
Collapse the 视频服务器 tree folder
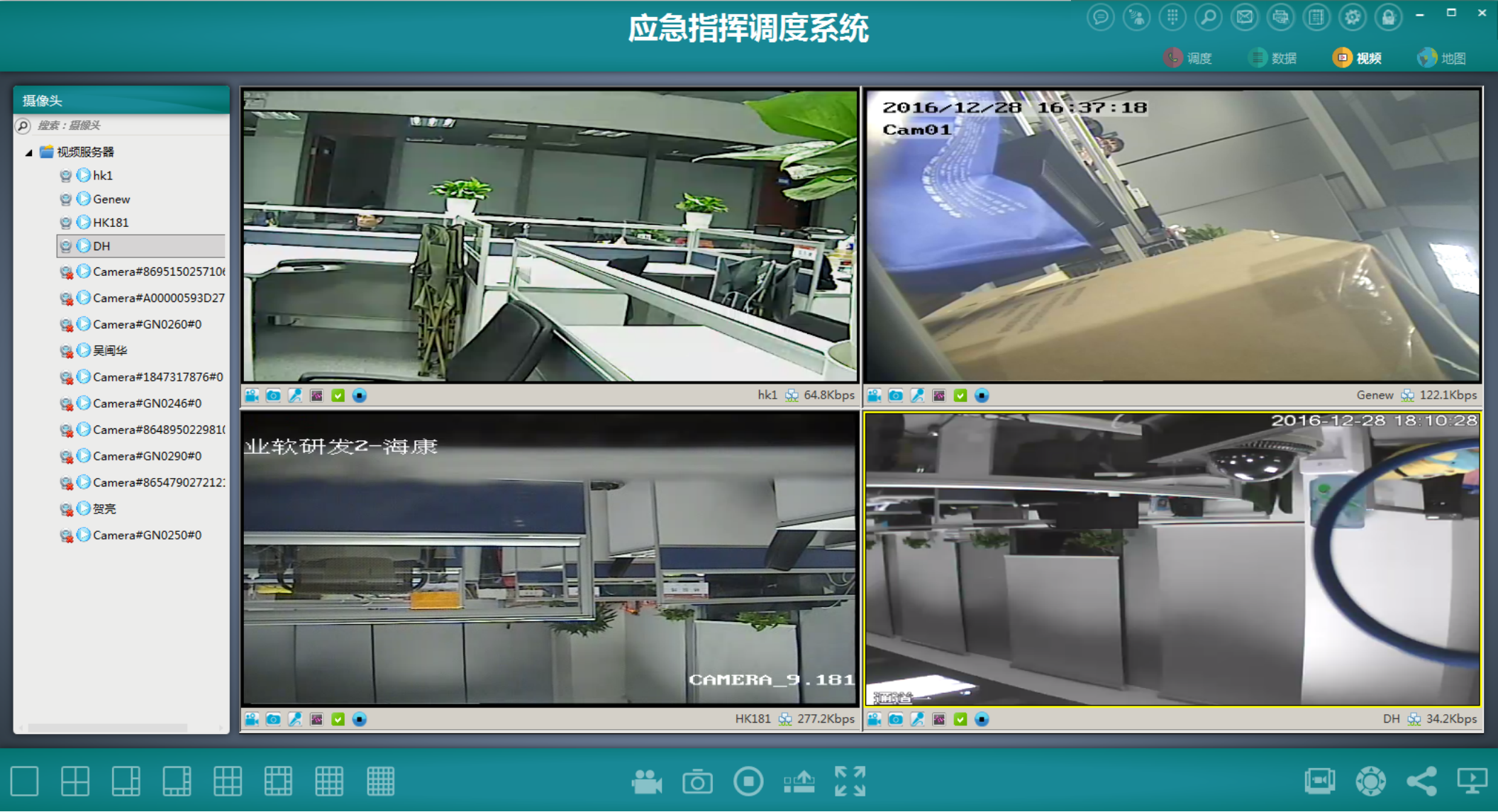point(29,152)
